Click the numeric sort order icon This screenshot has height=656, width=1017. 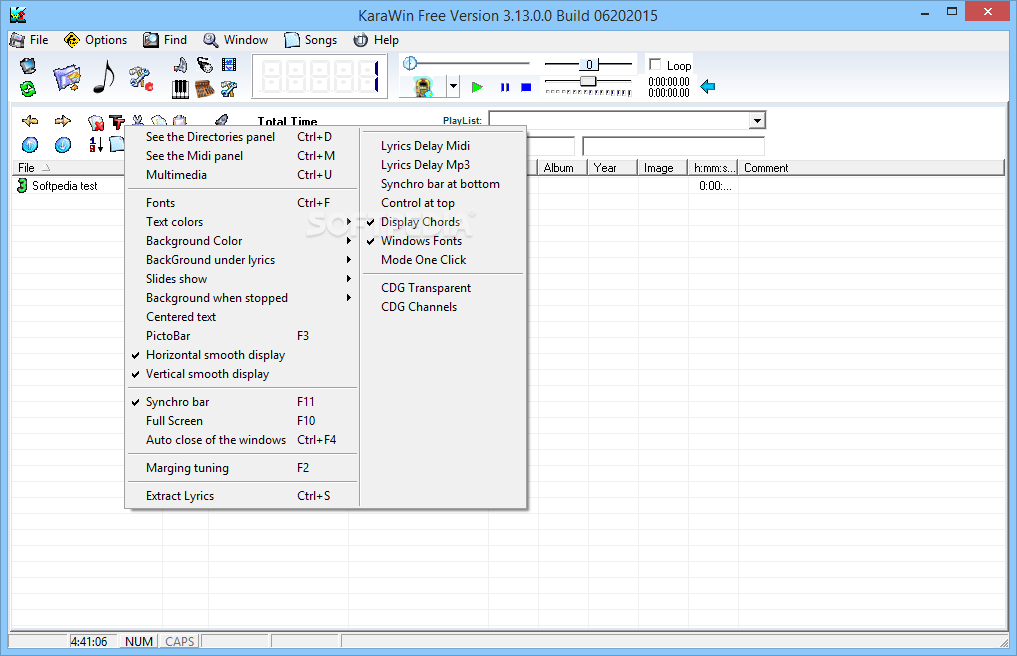click(x=96, y=145)
